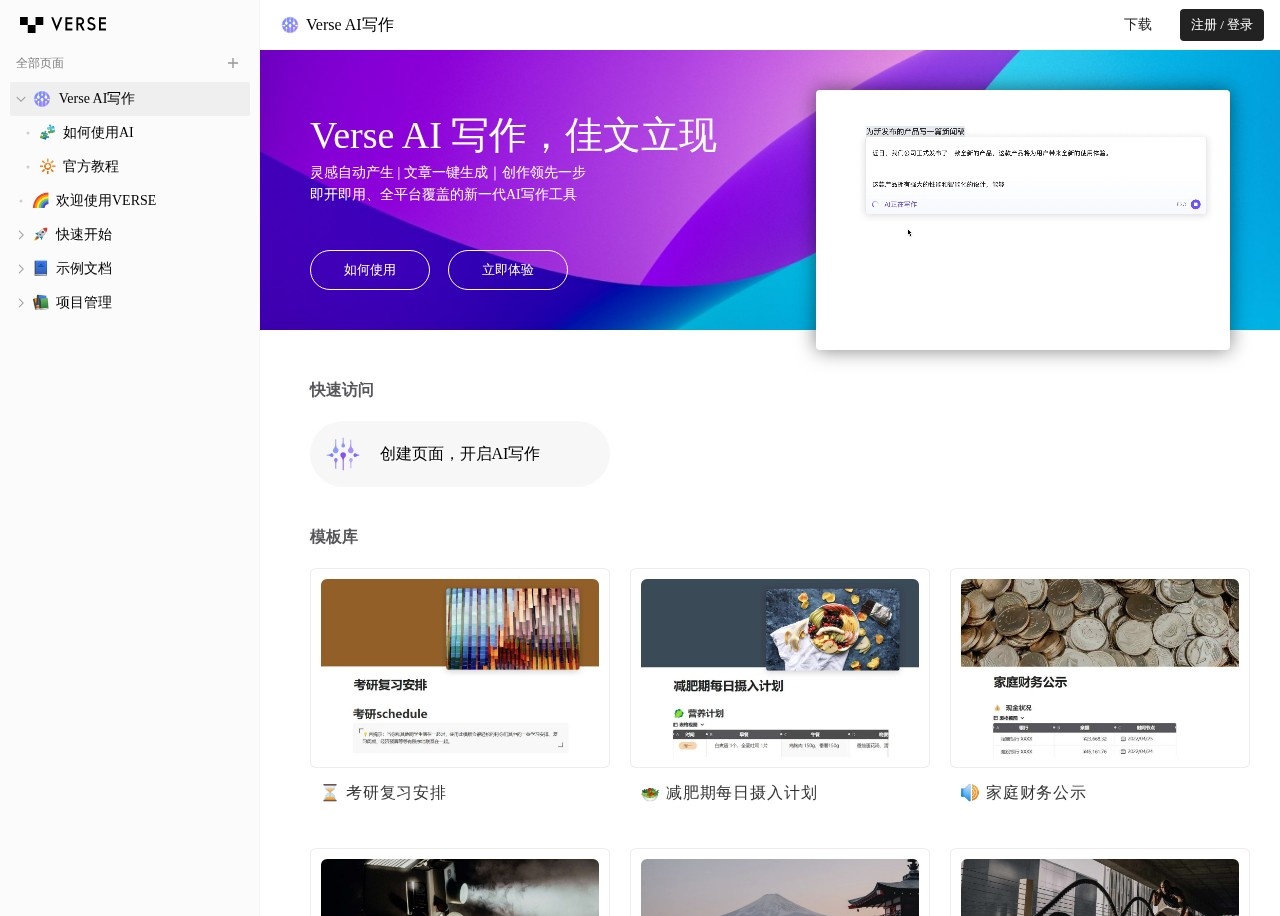Screen dimensions: 1280x916
Task: Expand the 示例文档 sidebar section
Action: pyautogui.click(x=21, y=268)
